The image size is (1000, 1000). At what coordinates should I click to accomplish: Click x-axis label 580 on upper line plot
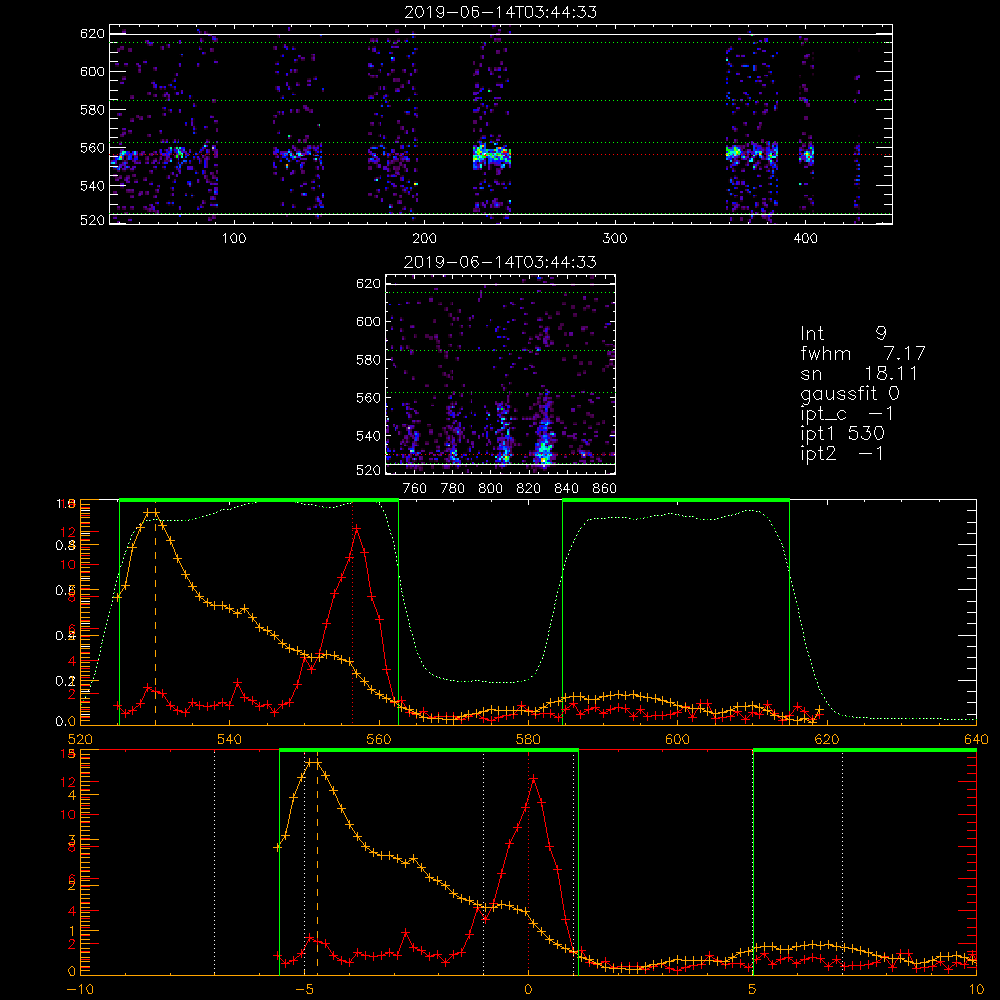tap(528, 740)
